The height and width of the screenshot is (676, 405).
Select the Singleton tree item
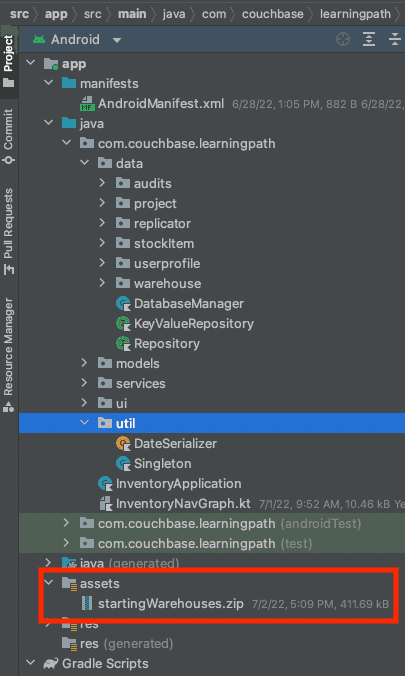tap(212, 463)
